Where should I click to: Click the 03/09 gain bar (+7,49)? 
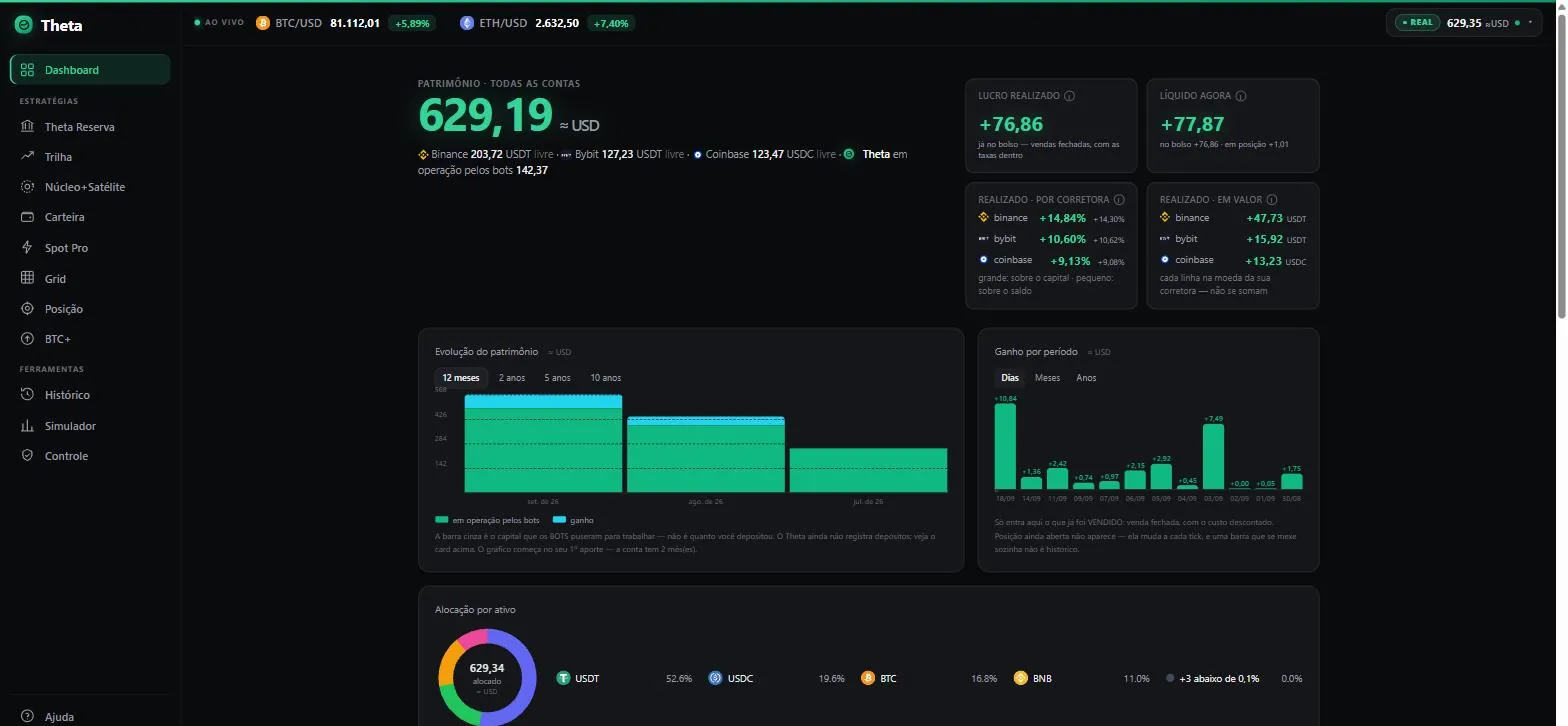(1213, 457)
